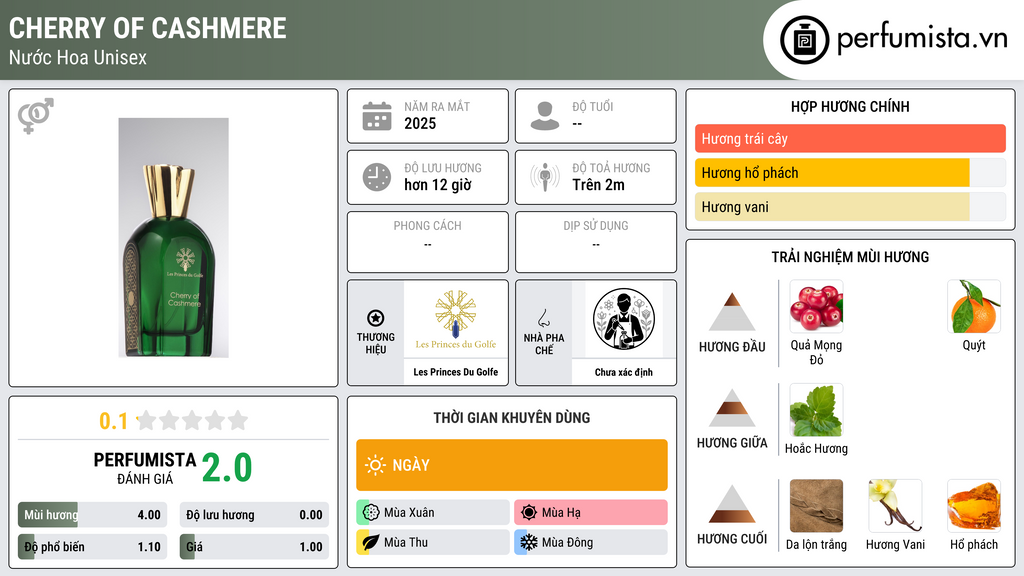Click the calendar icon beside Năm ra mắt
1024x576 pixels.
(x=377, y=116)
